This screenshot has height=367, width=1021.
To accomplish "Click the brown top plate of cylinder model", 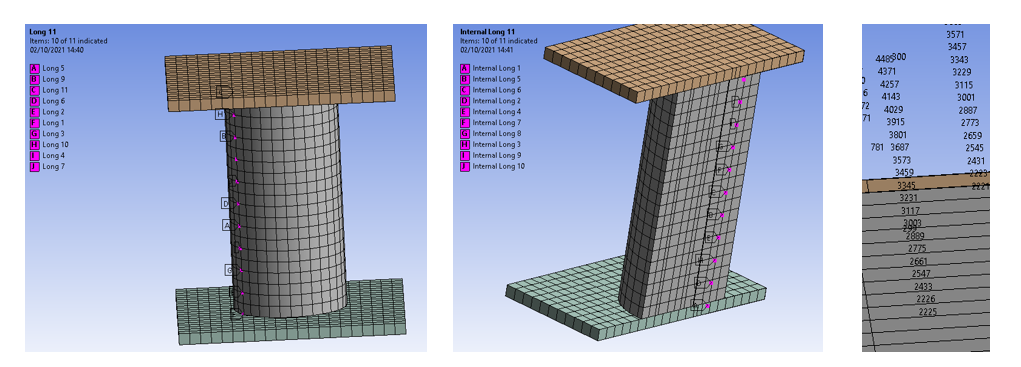I will [280, 77].
